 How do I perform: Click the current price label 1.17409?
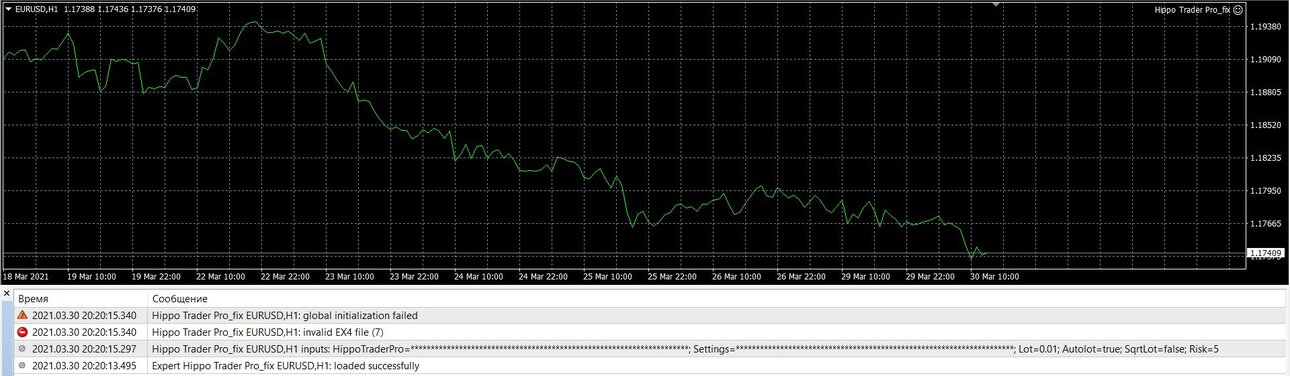(1268, 254)
